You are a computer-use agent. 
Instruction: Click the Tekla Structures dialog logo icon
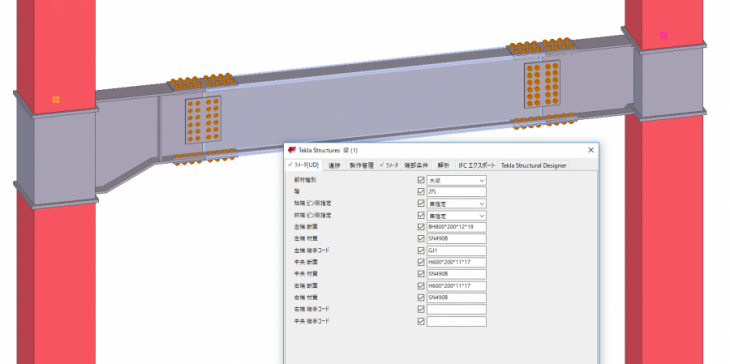coord(292,150)
